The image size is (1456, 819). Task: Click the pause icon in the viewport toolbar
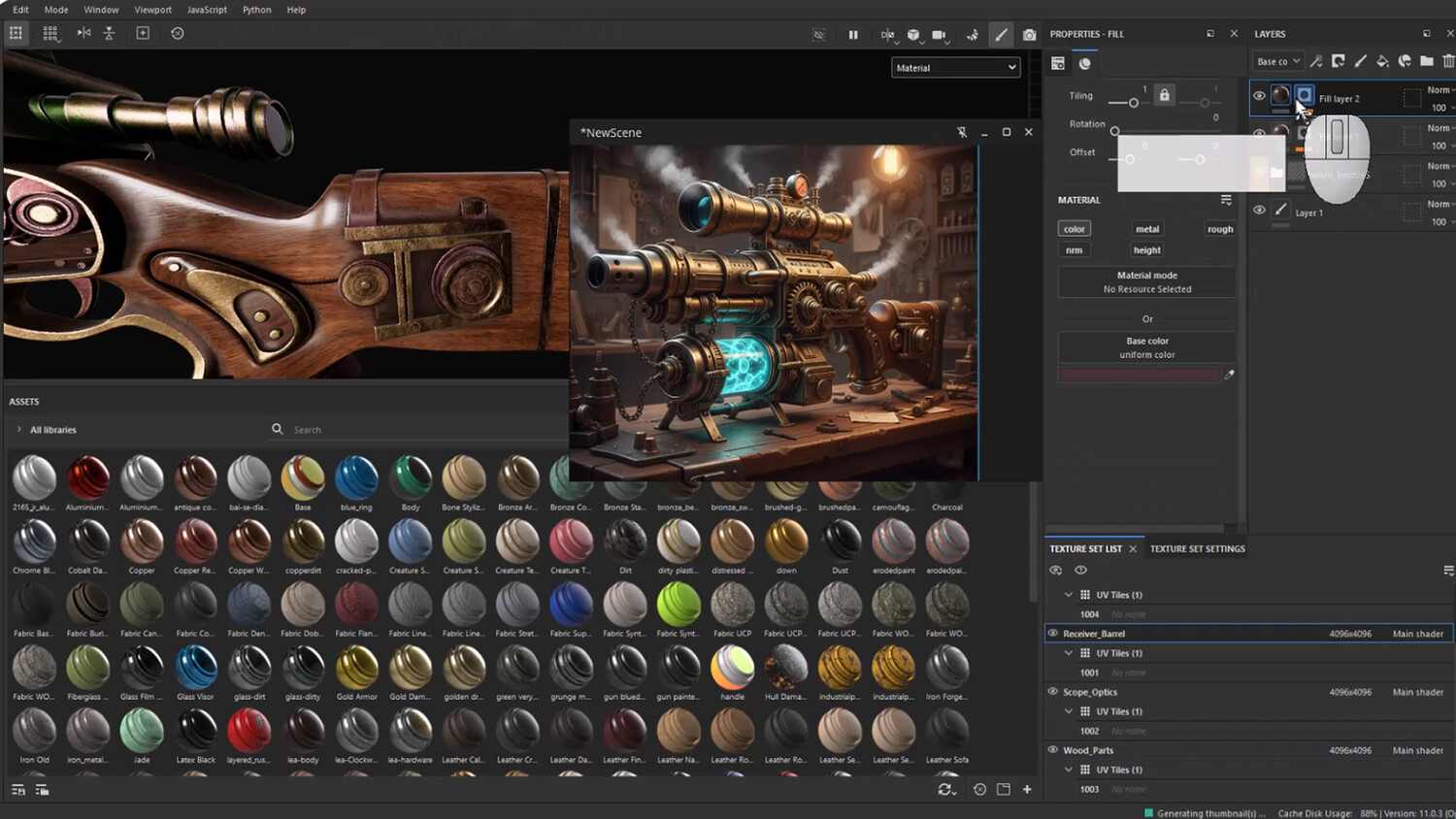pos(853,34)
